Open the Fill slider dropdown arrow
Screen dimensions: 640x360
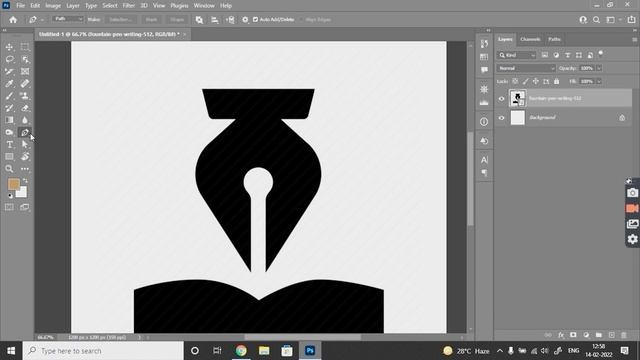pos(599,81)
